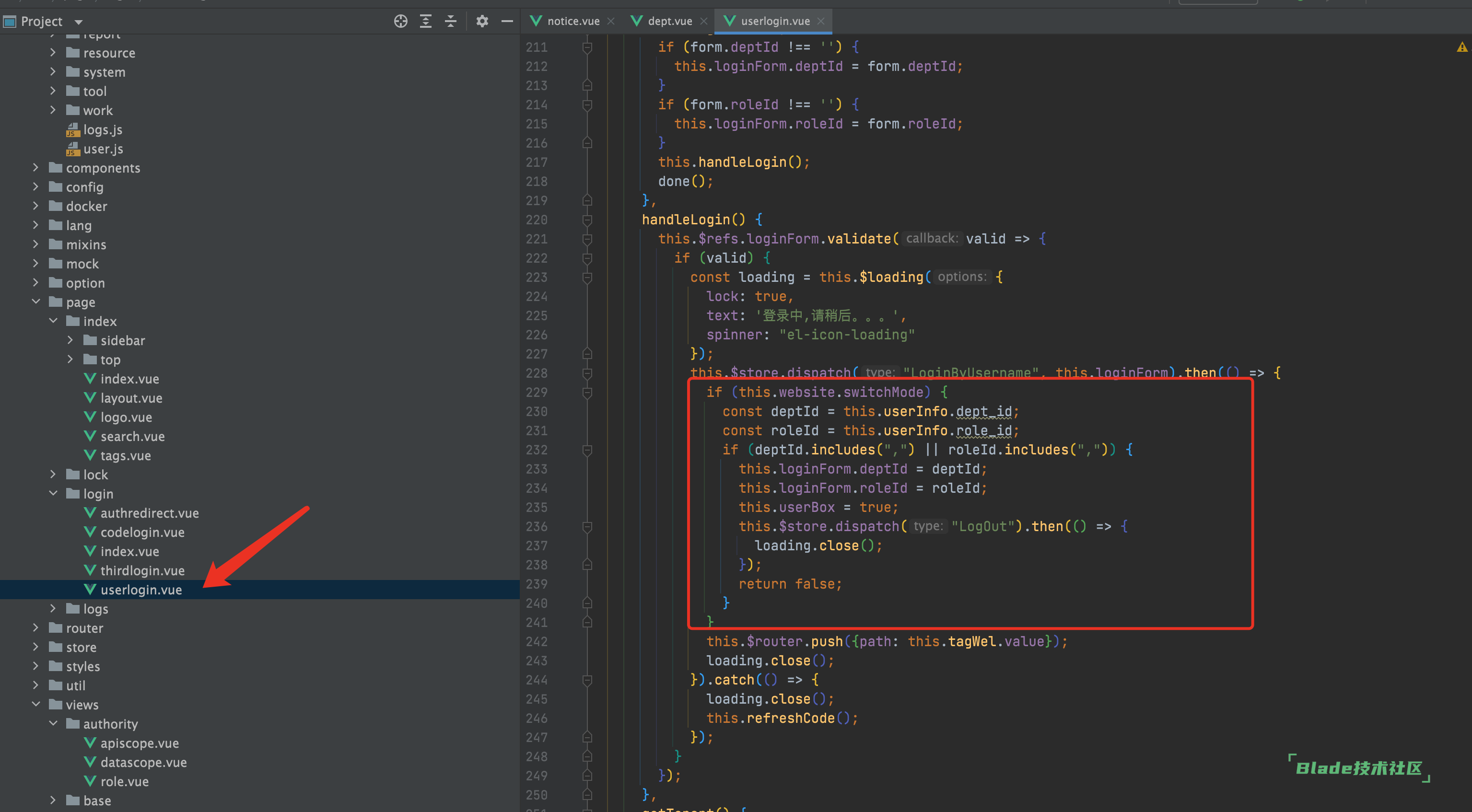
Task: Fold the catch block at line 244
Action: click(x=587, y=680)
